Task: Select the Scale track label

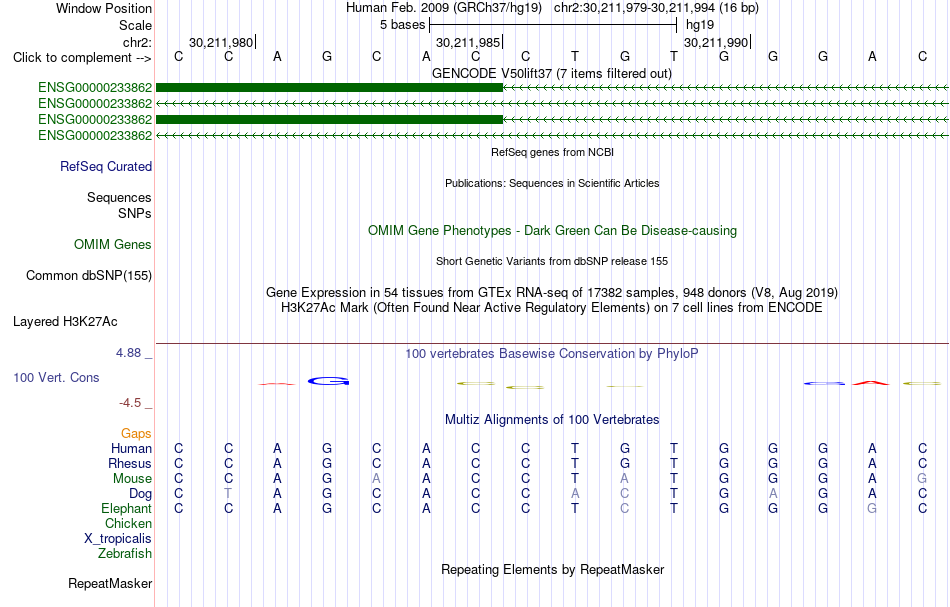Action: coord(135,25)
